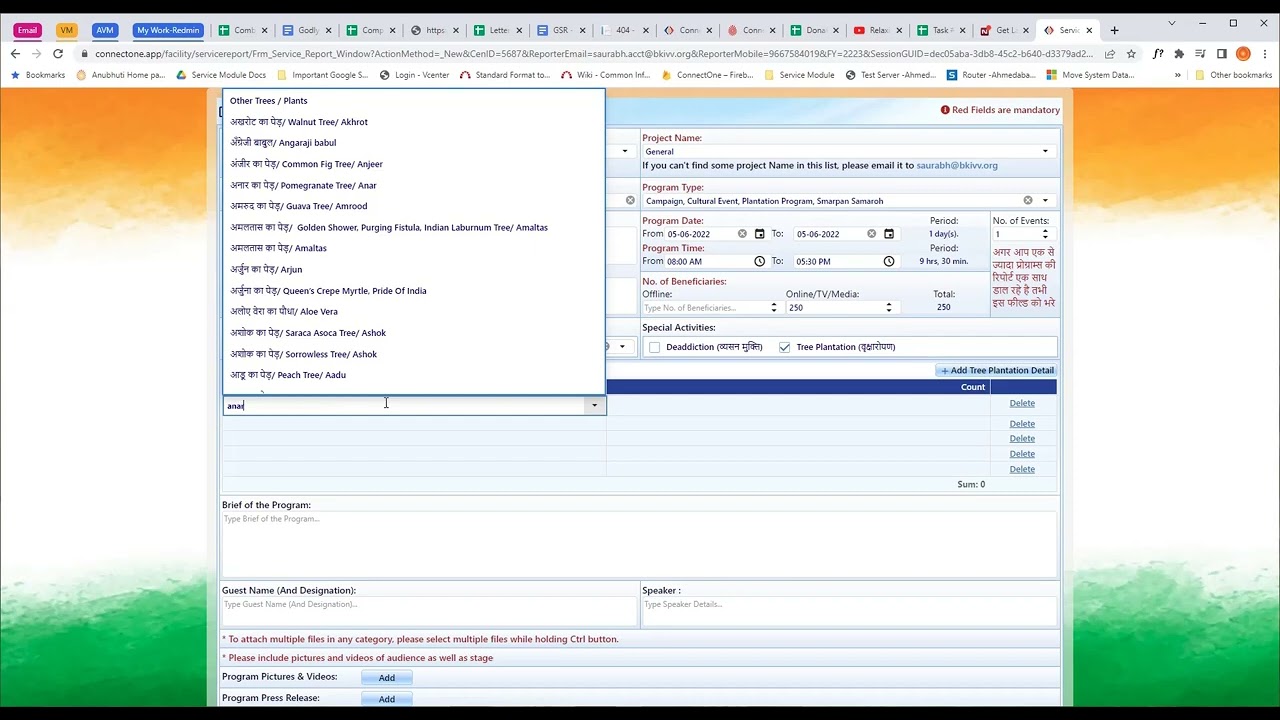Click Add Tree Plantation Detail button
Image resolution: width=1280 pixels, height=720 pixels.
[x=996, y=370]
